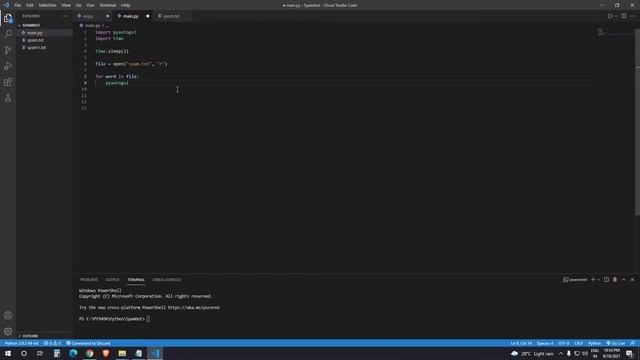This screenshot has width=640, height=360.
Task: Open the Go menu
Action: tap(78, 5)
